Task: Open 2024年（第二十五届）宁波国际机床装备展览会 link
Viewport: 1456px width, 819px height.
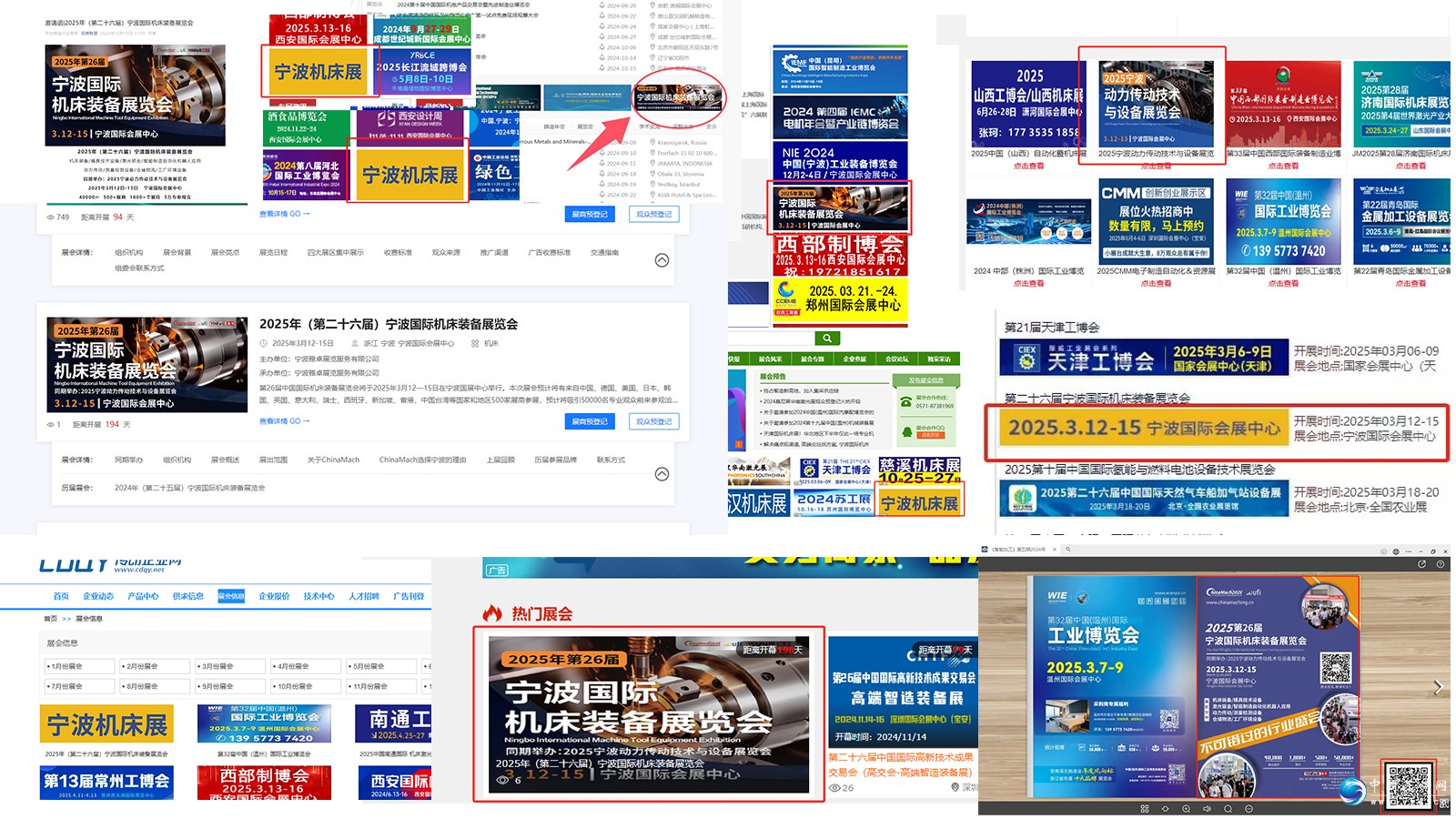Action: click(x=189, y=488)
